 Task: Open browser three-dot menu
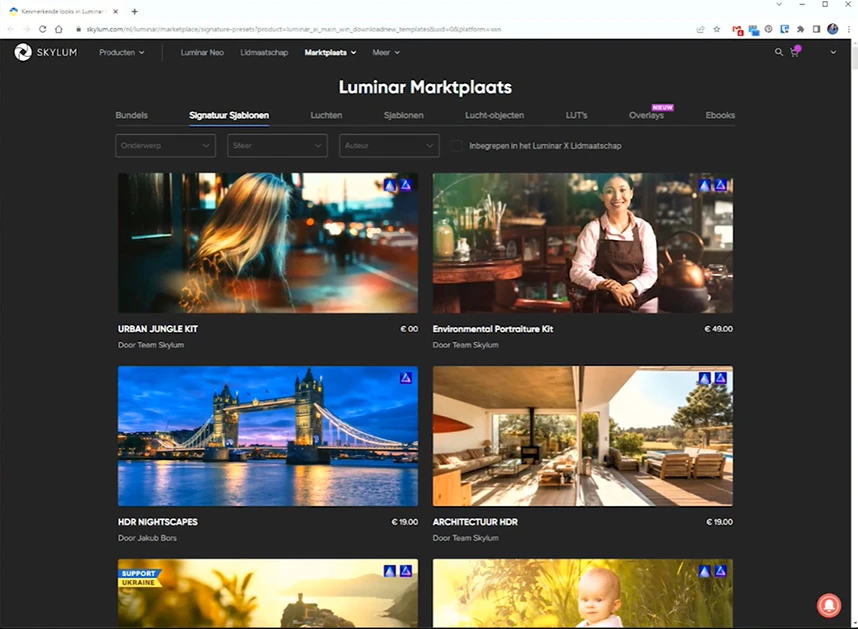point(849,29)
